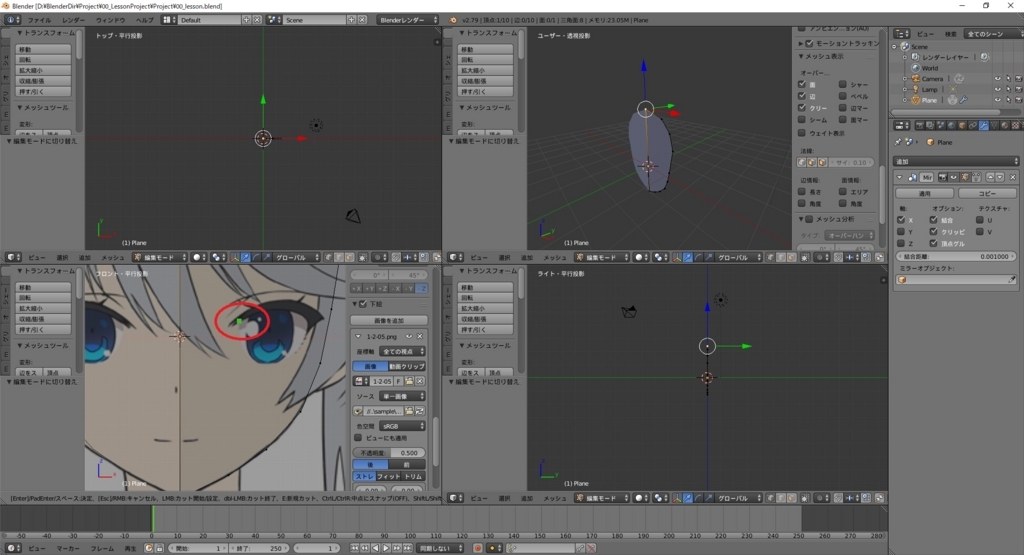Add a new scene with plus

[x=351, y=20]
